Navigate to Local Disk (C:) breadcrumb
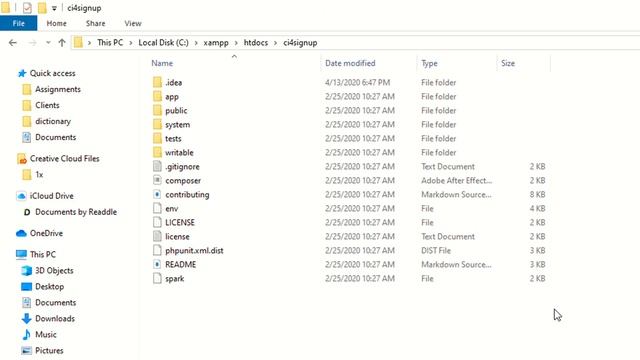Image resolution: width=640 pixels, height=360 pixels. (x=163, y=43)
